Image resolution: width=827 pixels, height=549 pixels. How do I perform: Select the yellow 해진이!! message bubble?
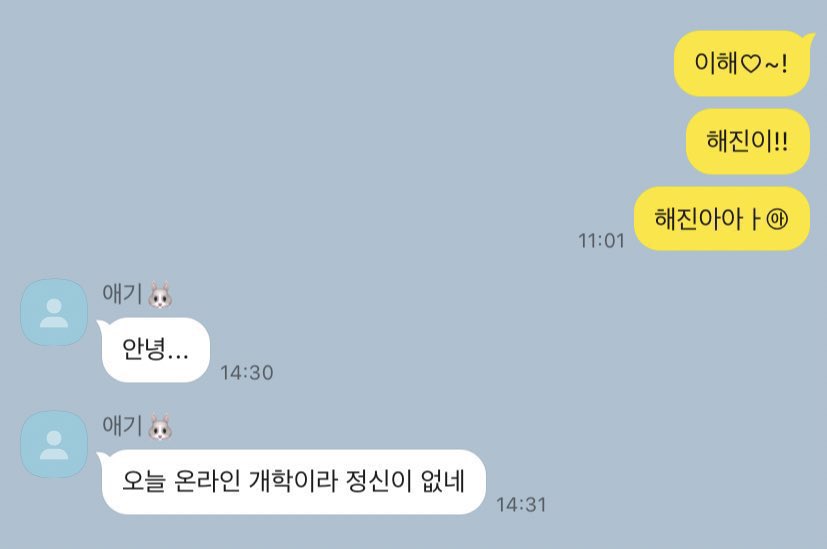748,141
